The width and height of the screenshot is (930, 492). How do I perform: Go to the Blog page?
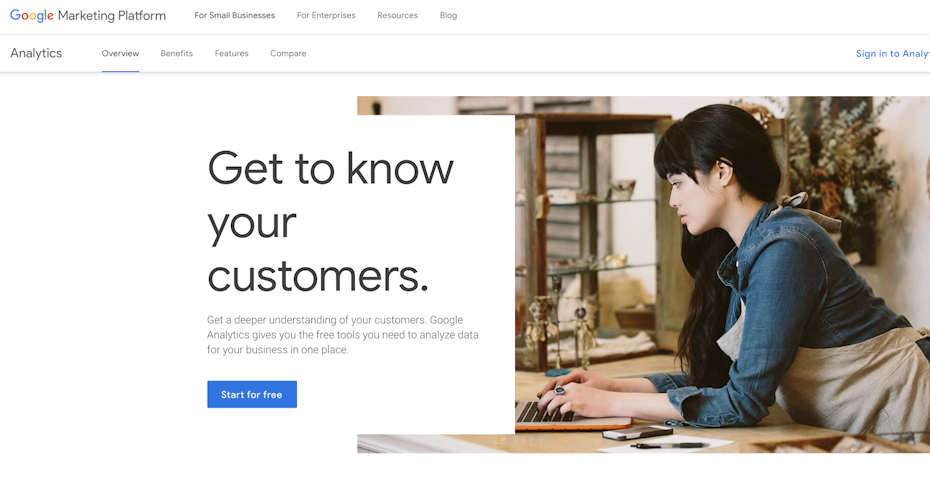448,15
